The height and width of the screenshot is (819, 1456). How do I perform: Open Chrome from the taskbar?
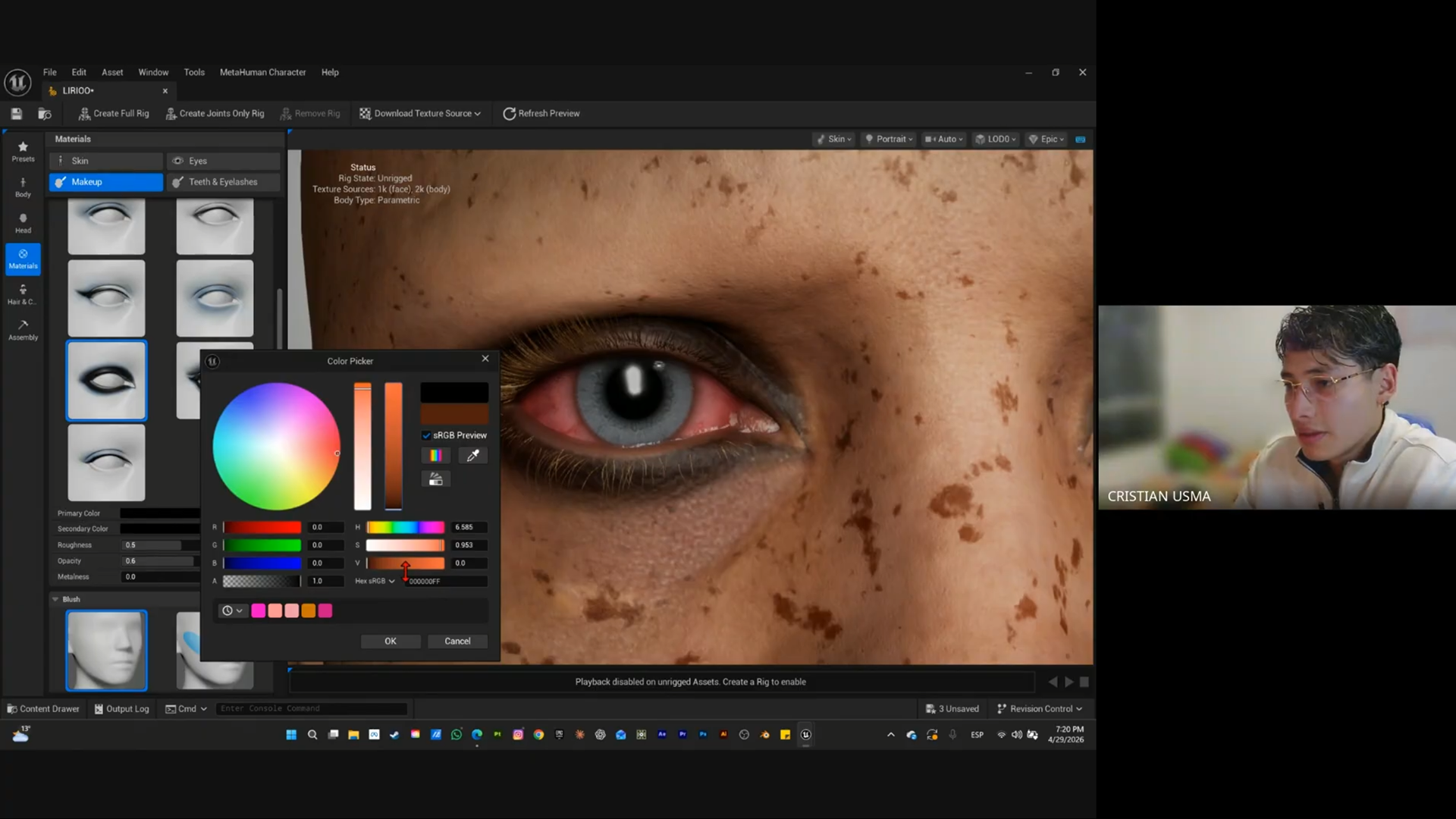(538, 734)
